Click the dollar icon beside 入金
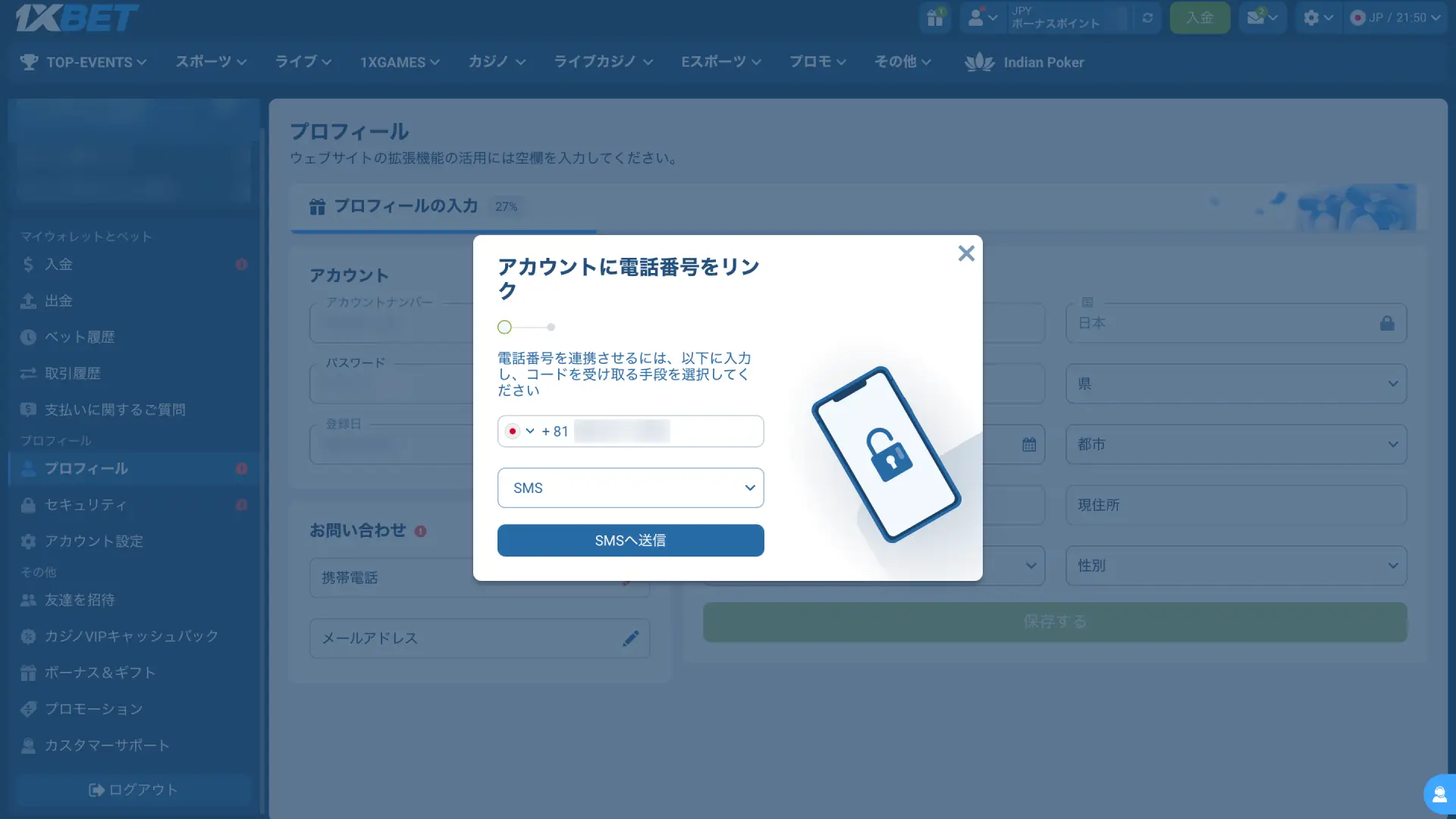This screenshot has width=1456, height=819. [28, 265]
